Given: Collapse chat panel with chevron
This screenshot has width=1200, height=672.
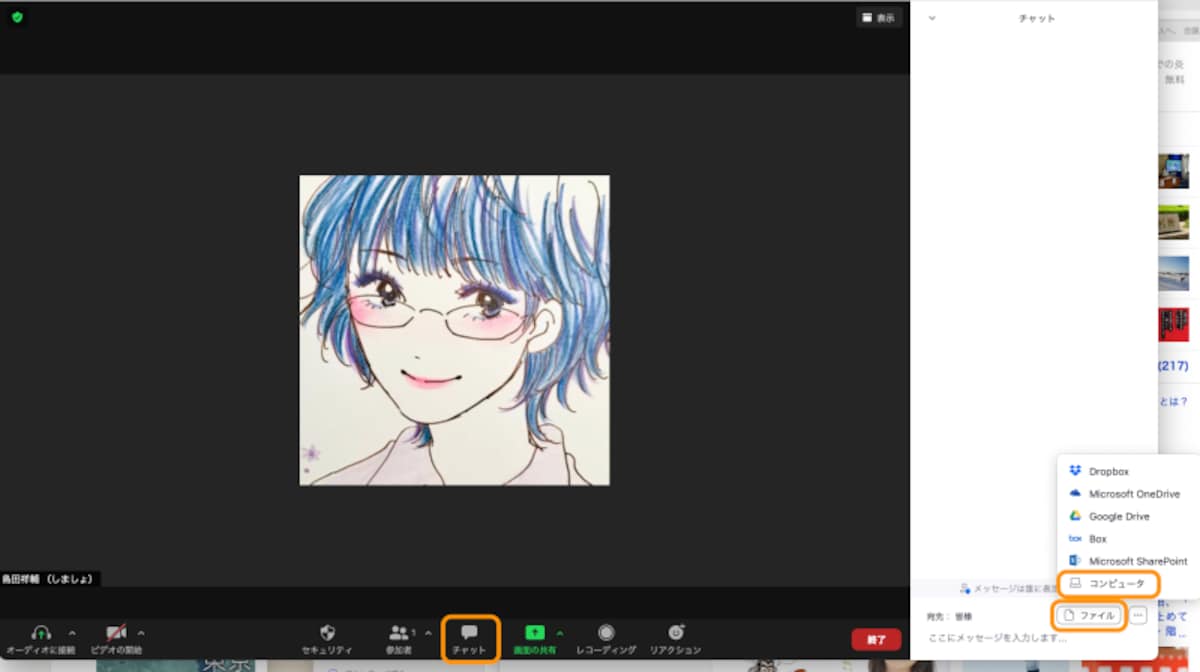Looking at the screenshot, I should [932, 18].
